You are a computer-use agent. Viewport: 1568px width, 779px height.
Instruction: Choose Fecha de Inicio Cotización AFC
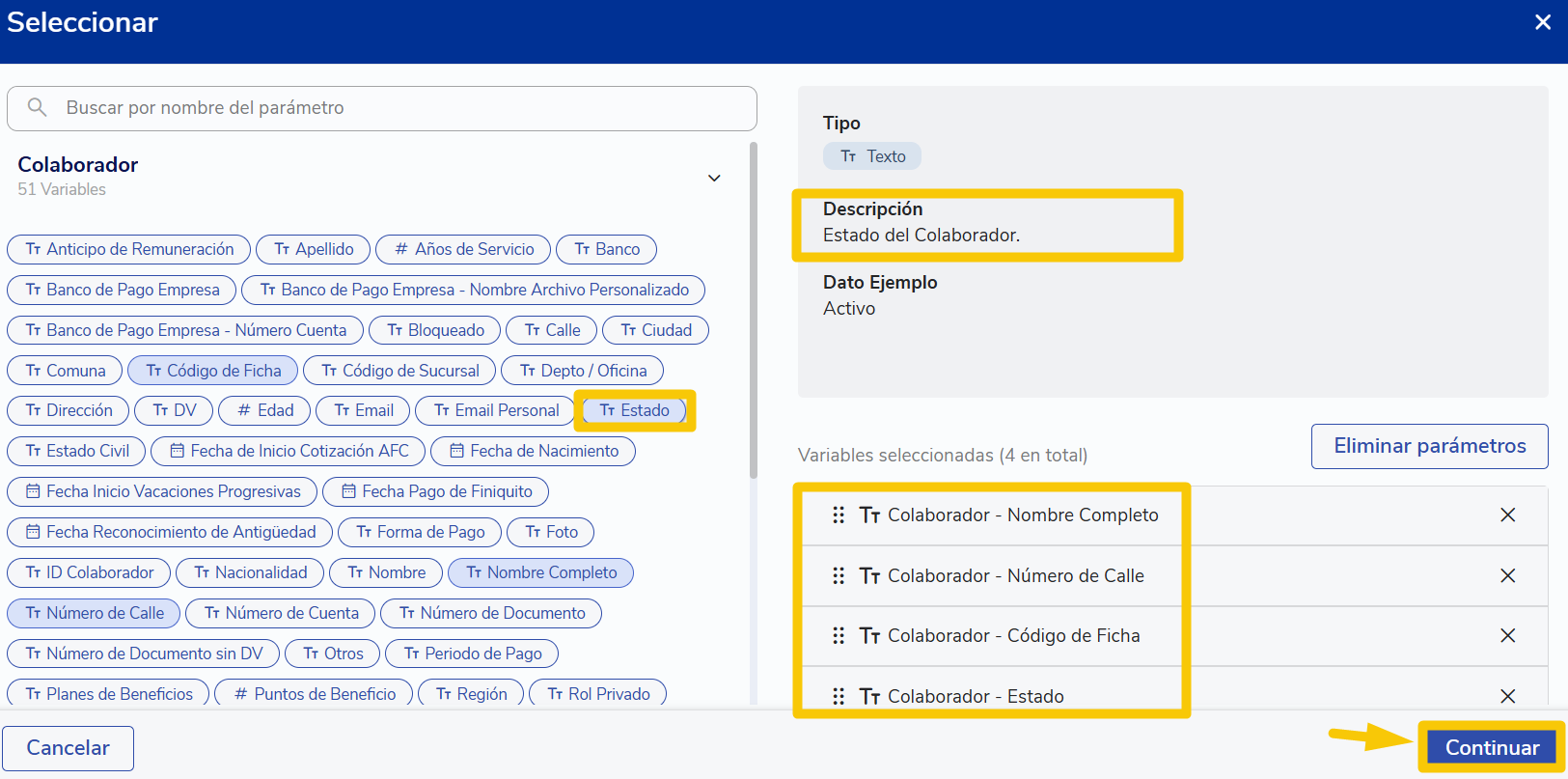289,451
